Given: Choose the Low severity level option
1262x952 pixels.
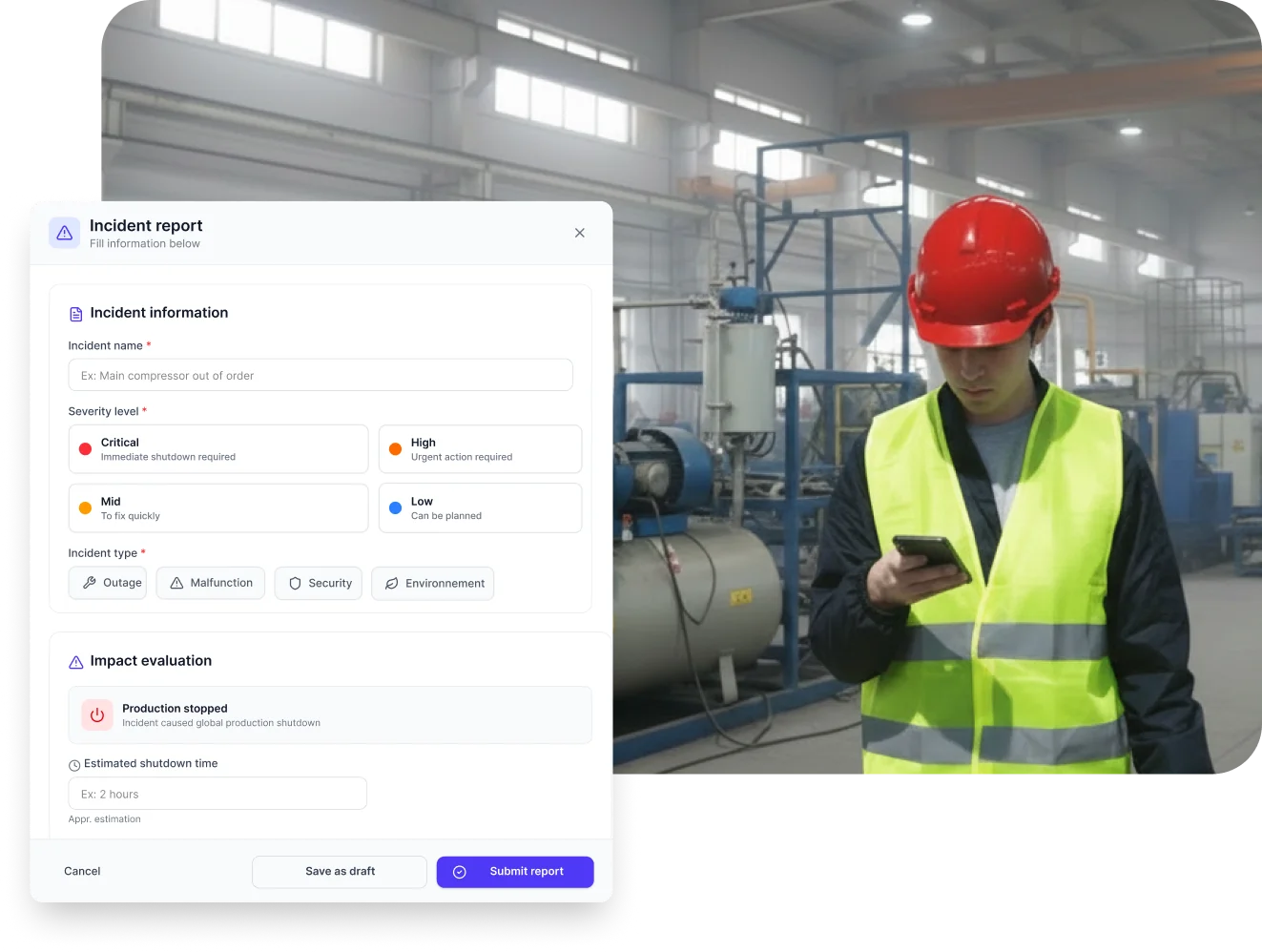Looking at the screenshot, I should pyautogui.click(x=480, y=508).
